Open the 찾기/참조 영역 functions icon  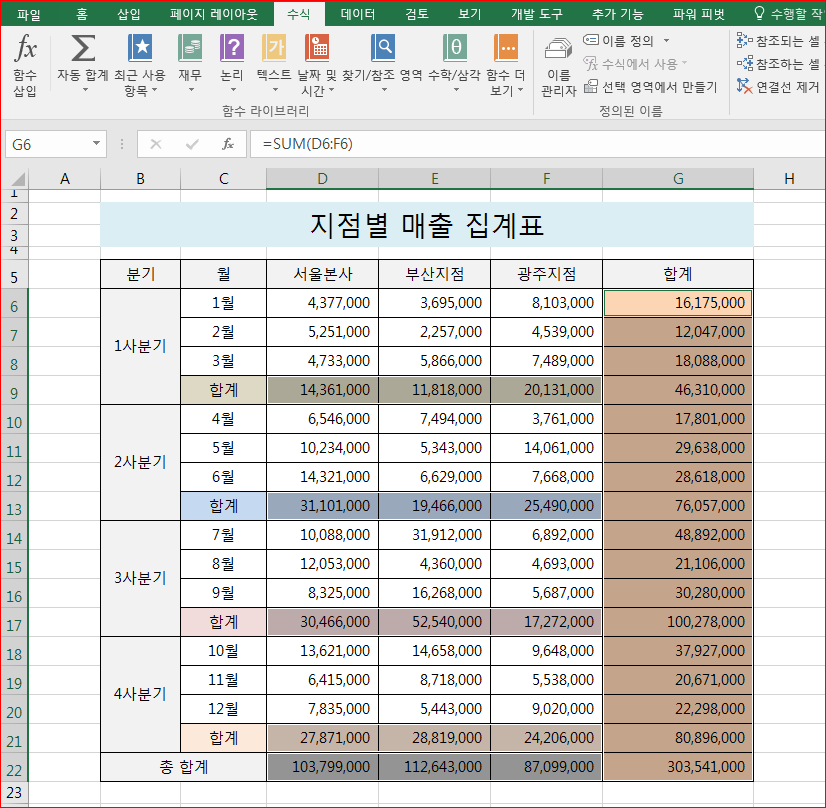pyautogui.click(x=383, y=48)
